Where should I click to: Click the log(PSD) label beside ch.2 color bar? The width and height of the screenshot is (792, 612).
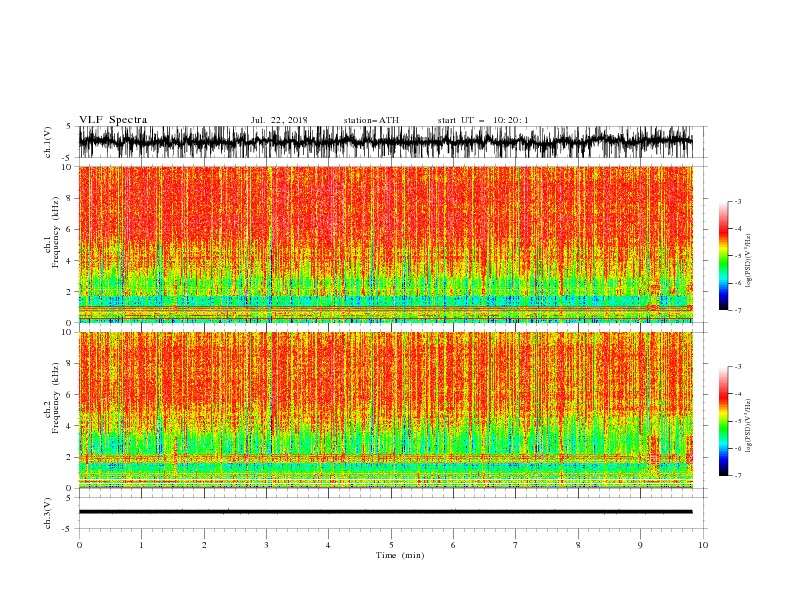pos(749,426)
